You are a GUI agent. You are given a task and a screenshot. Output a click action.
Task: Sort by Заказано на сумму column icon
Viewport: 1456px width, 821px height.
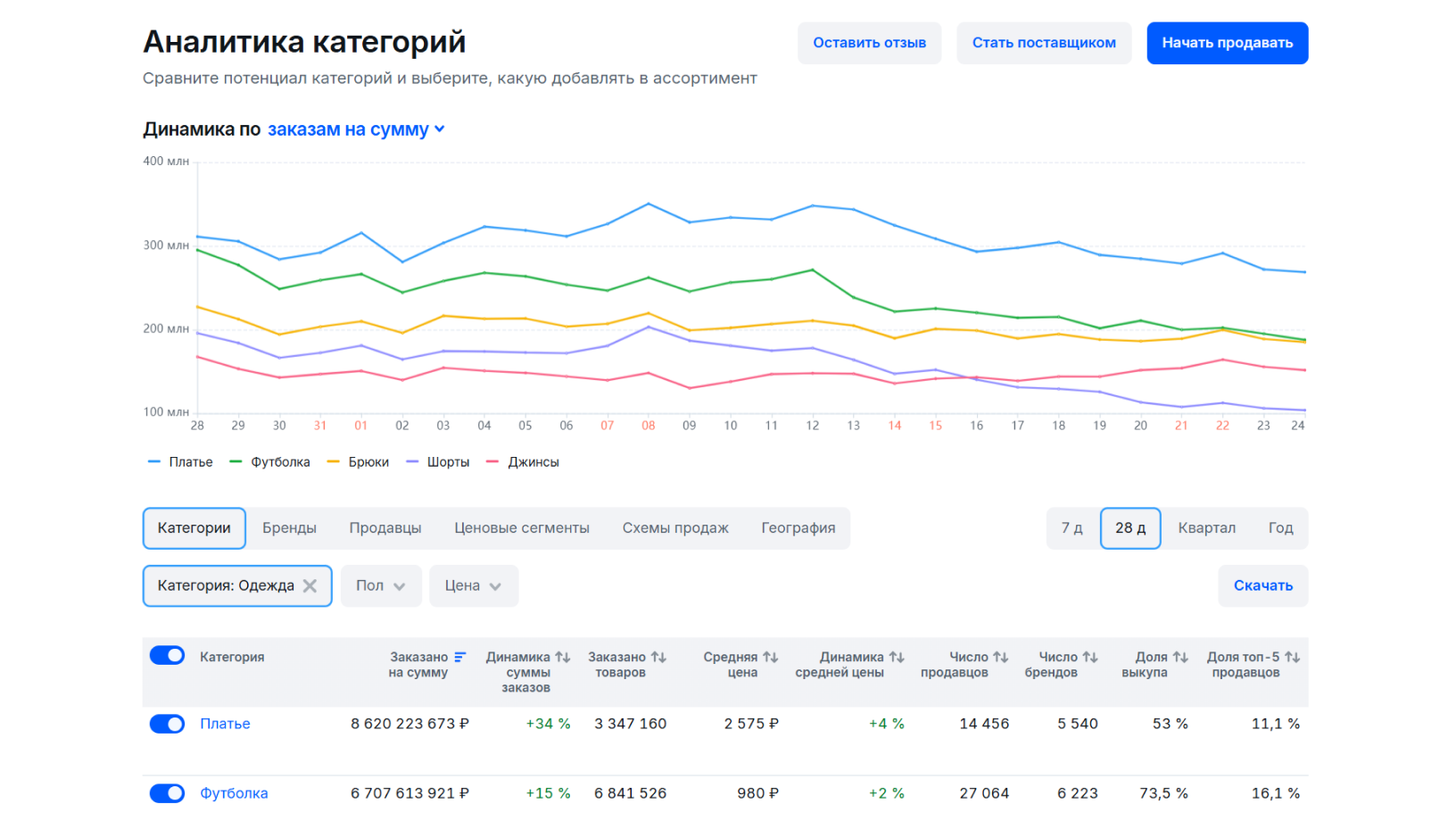[x=460, y=658]
